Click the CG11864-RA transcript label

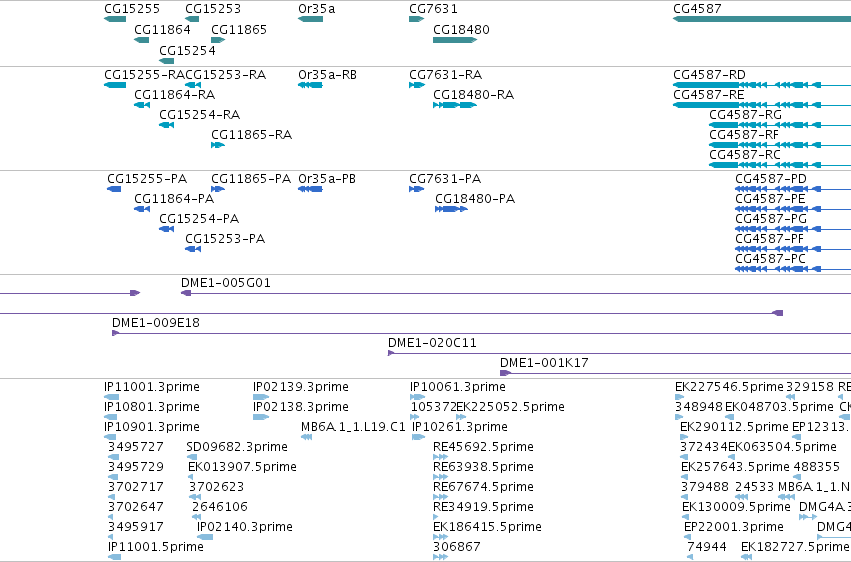pyautogui.click(x=175, y=94)
